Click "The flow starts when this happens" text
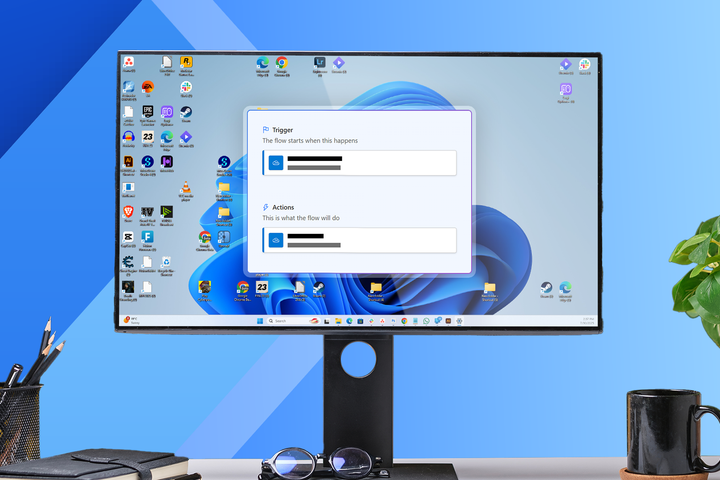Viewport: 720px width, 480px height. [x=310, y=141]
